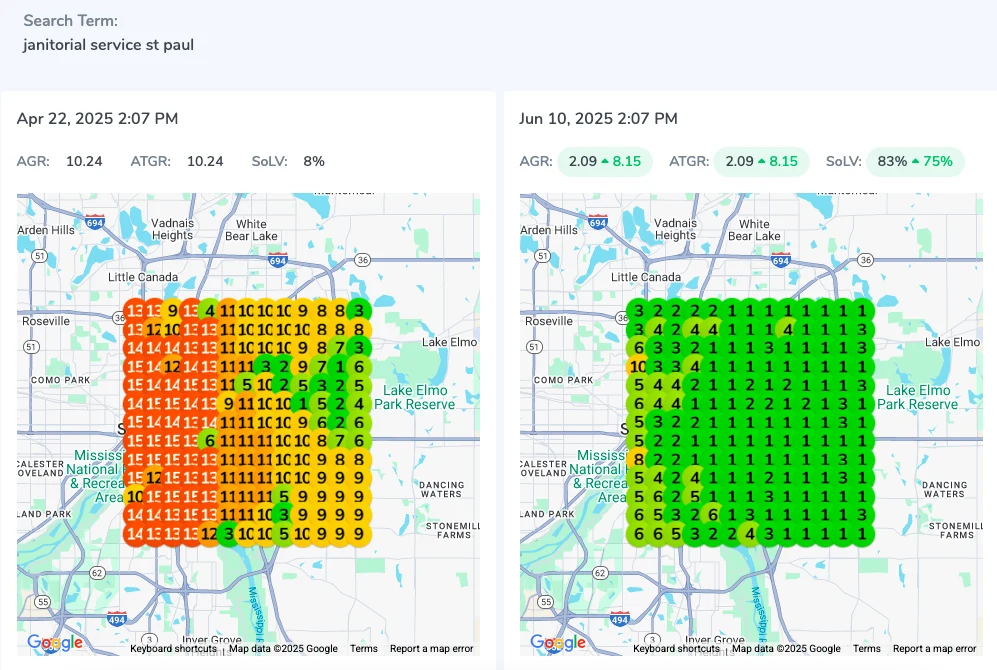This screenshot has width=997, height=670.
Task: Click the SoLV 83% improvement badge
Action: point(915,161)
